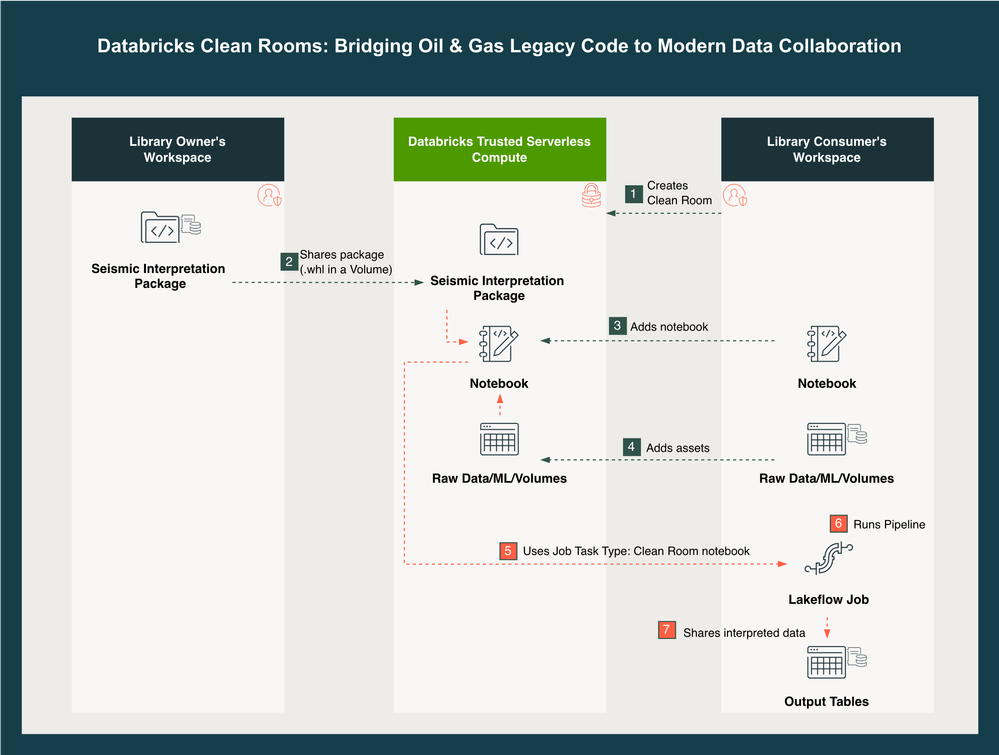The width and height of the screenshot is (999, 755).
Task: Click the step 5 orange number badge
Action: pos(508,551)
